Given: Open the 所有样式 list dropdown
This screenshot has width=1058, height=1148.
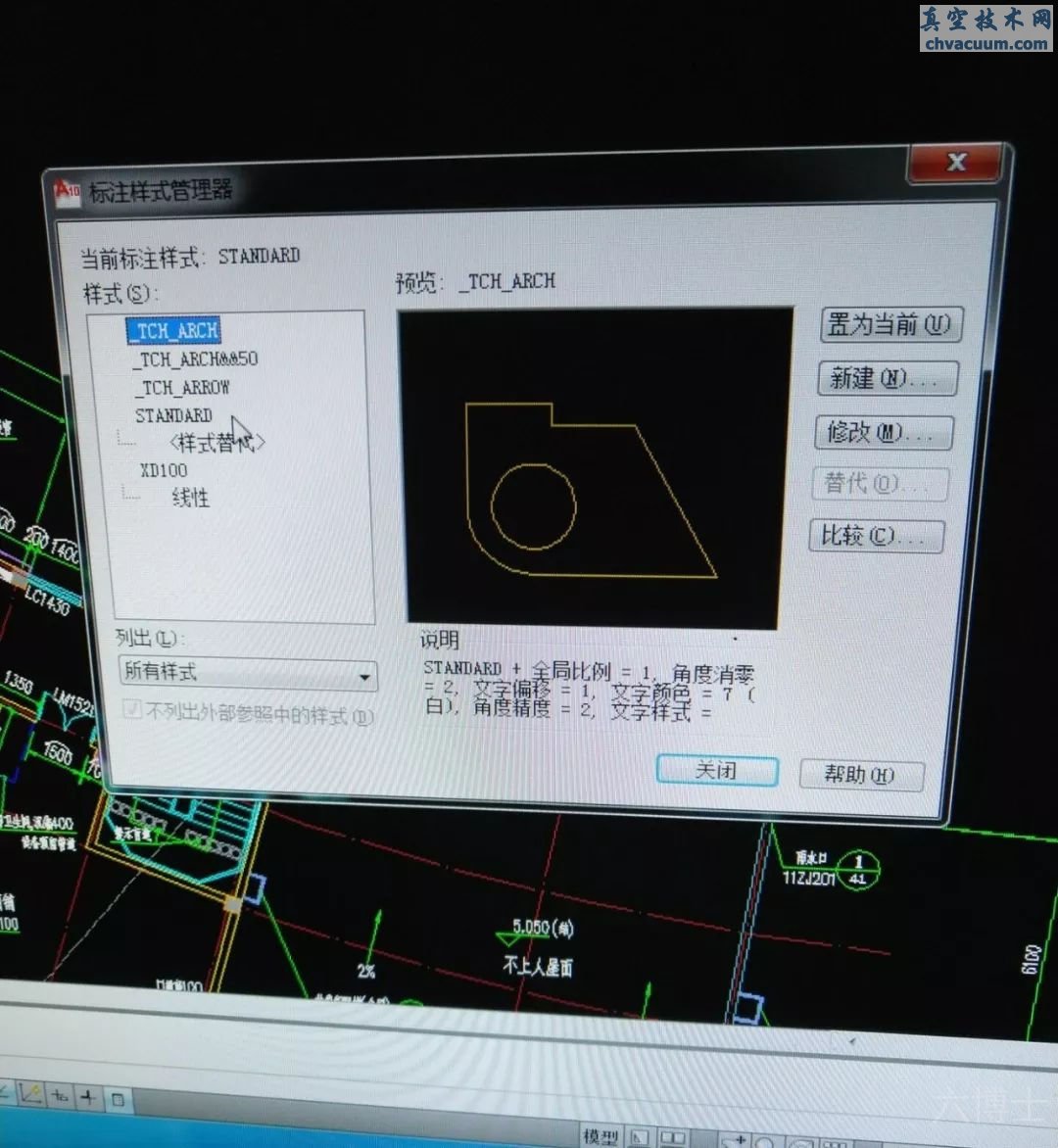Looking at the screenshot, I should (364, 676).
